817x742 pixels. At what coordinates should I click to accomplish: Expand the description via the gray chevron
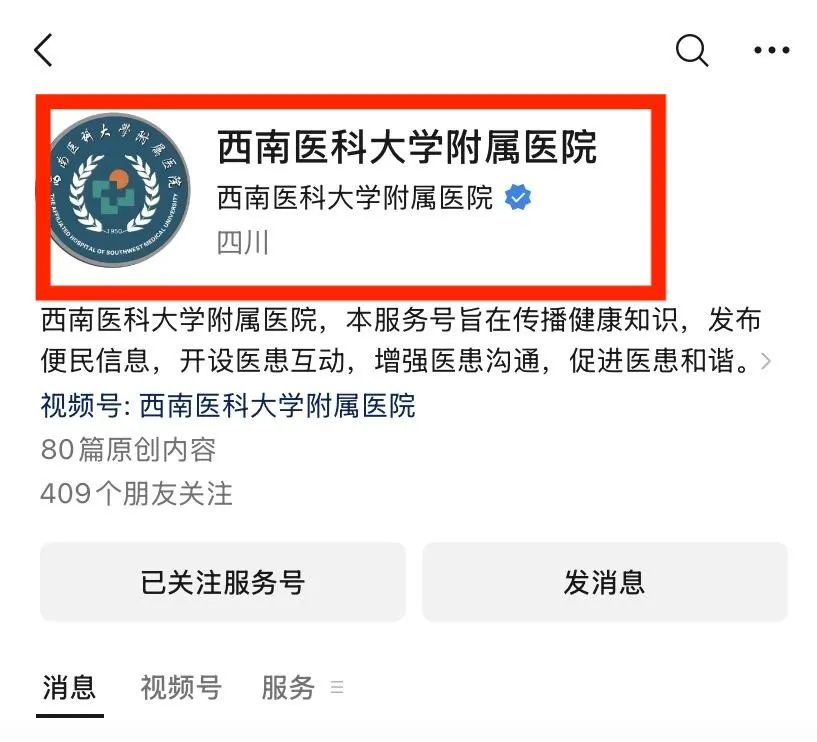coord(765,361)
